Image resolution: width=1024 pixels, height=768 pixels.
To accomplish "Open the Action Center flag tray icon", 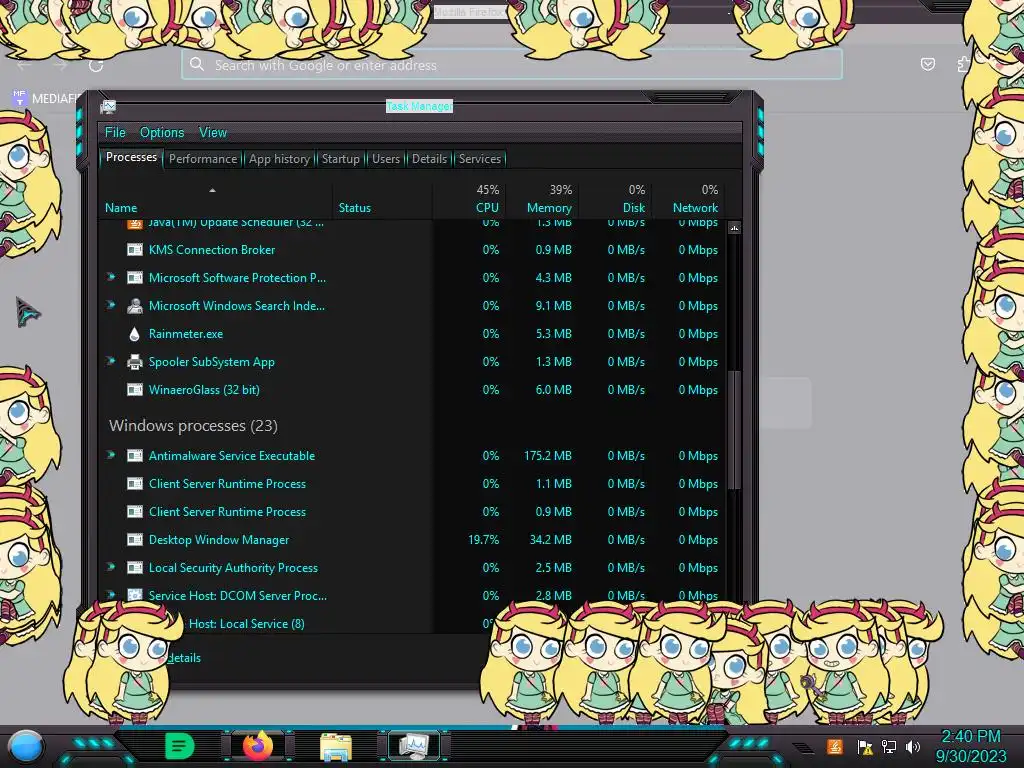I will pyautogui.click(x=865, y=746).
